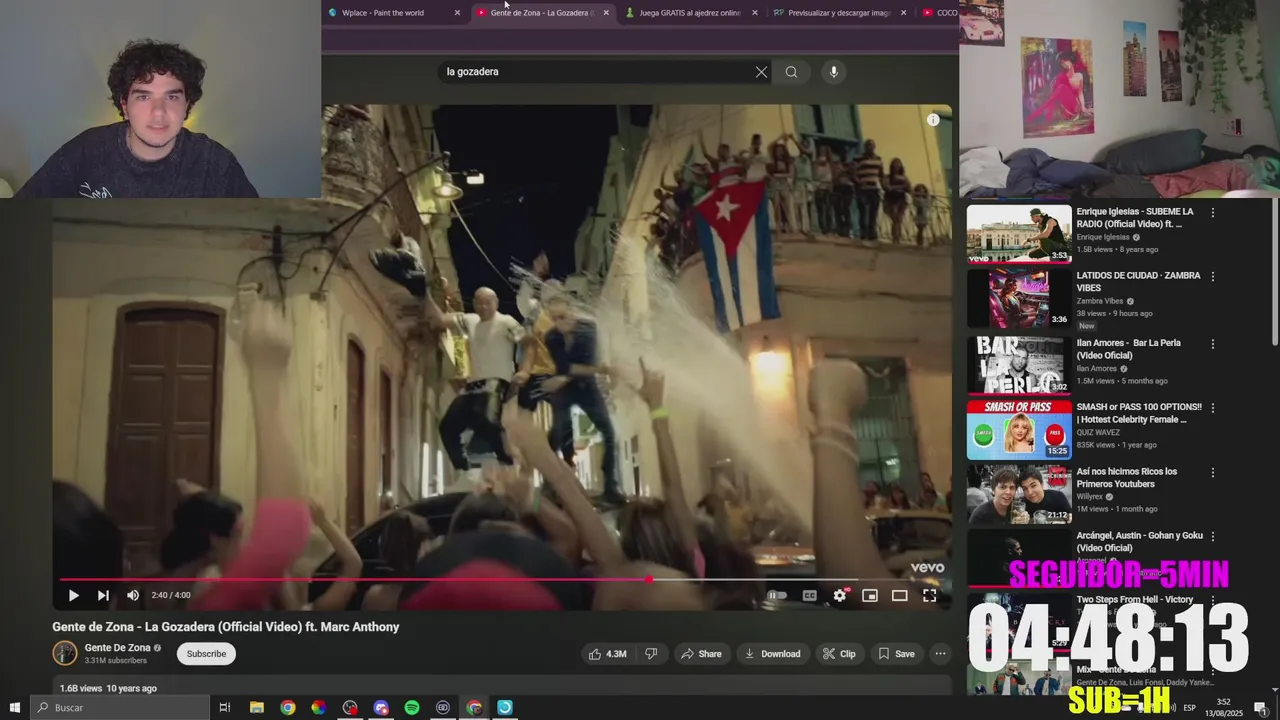Open Task View on the taskbar
The height and width of the screenshot is (720, 1280).
[225, 707]
